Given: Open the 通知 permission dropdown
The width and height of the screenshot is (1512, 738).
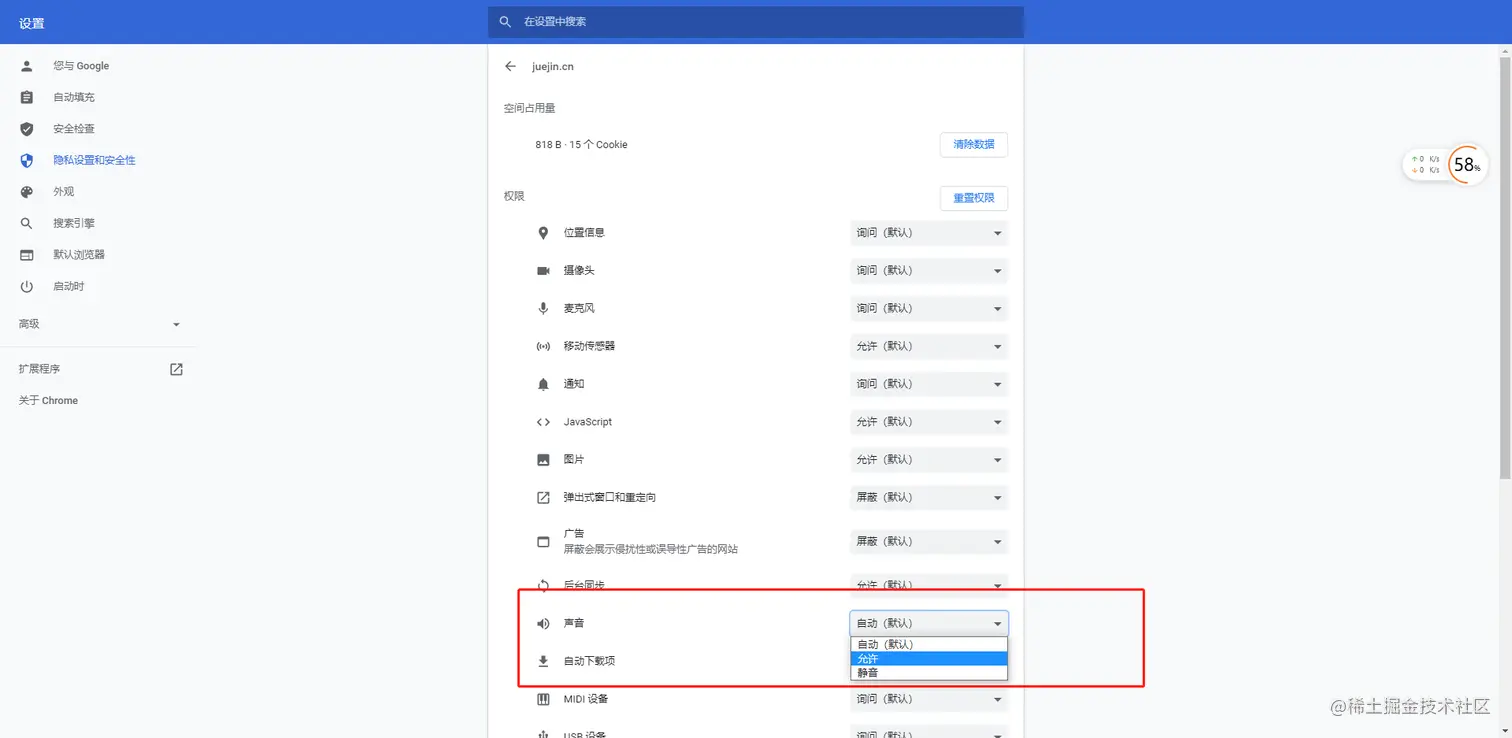Looking at the screenshot, I should pyautogui.click(x=928, y=384).
